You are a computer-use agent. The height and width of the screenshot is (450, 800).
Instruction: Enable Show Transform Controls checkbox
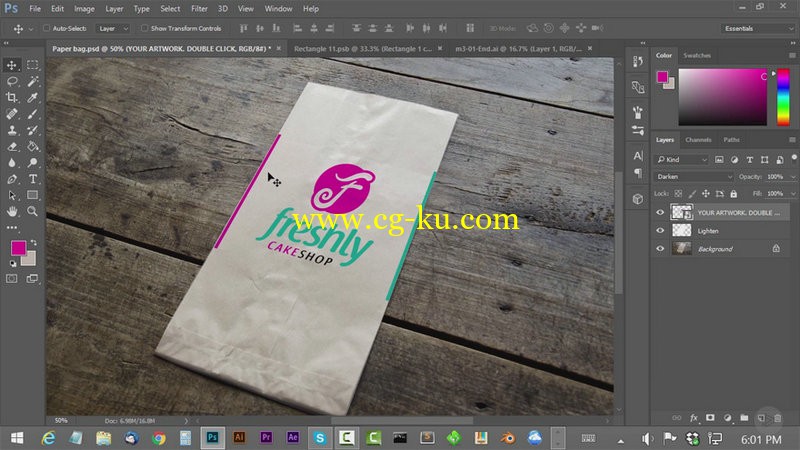[144, 29]
